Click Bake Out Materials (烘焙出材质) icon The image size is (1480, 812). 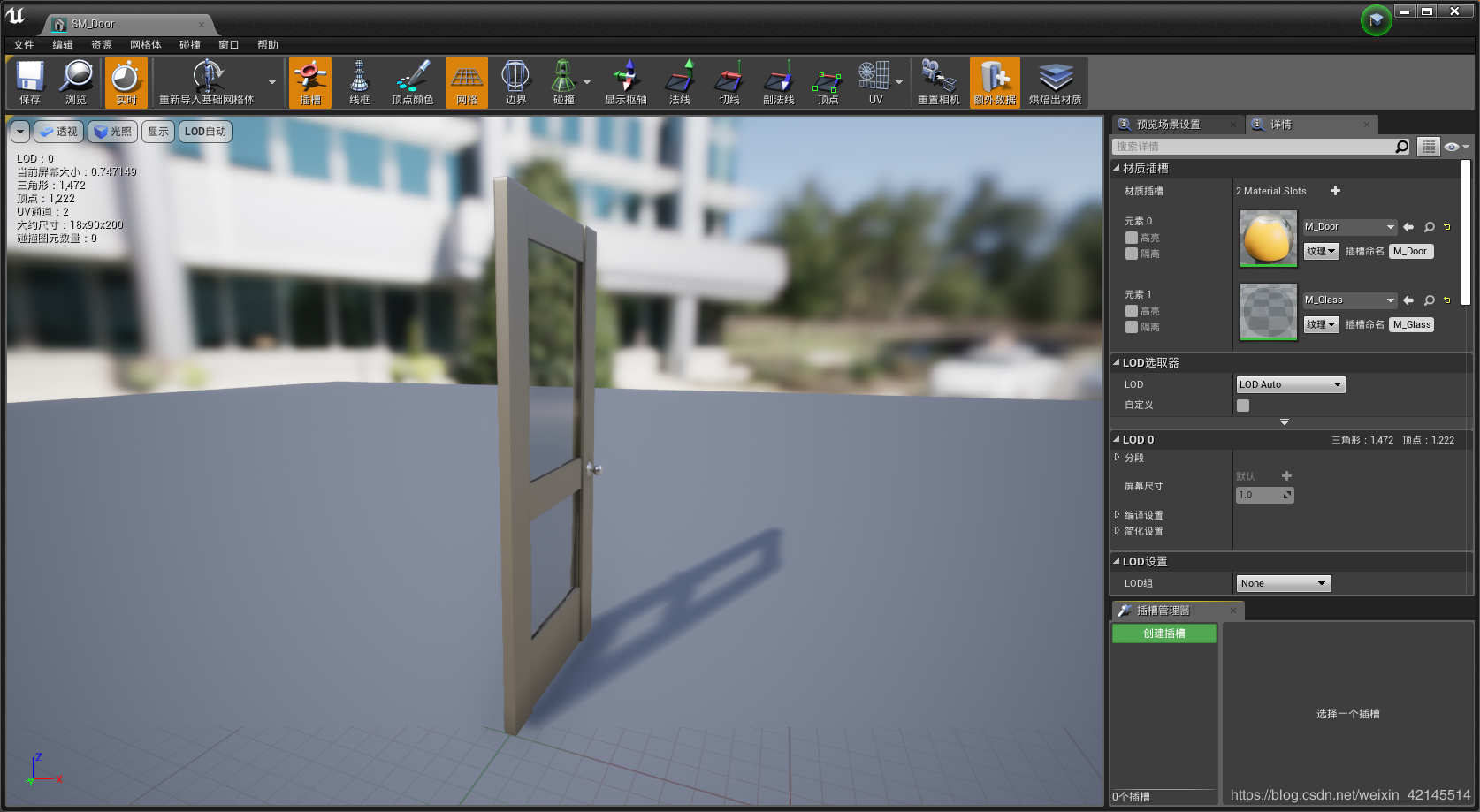pos(1056,83)
